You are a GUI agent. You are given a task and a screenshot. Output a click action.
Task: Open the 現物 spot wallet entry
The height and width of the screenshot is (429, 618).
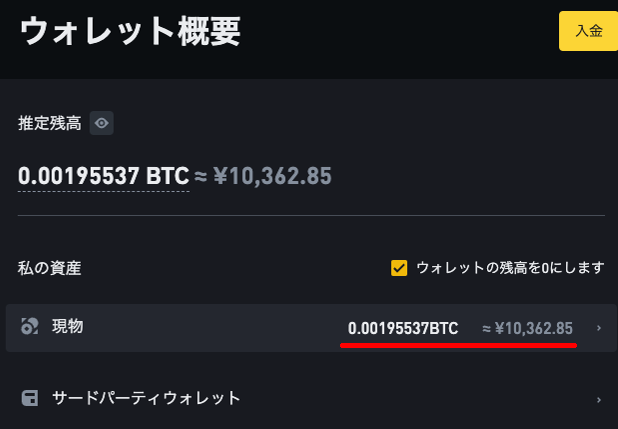[x=67, y=326]
